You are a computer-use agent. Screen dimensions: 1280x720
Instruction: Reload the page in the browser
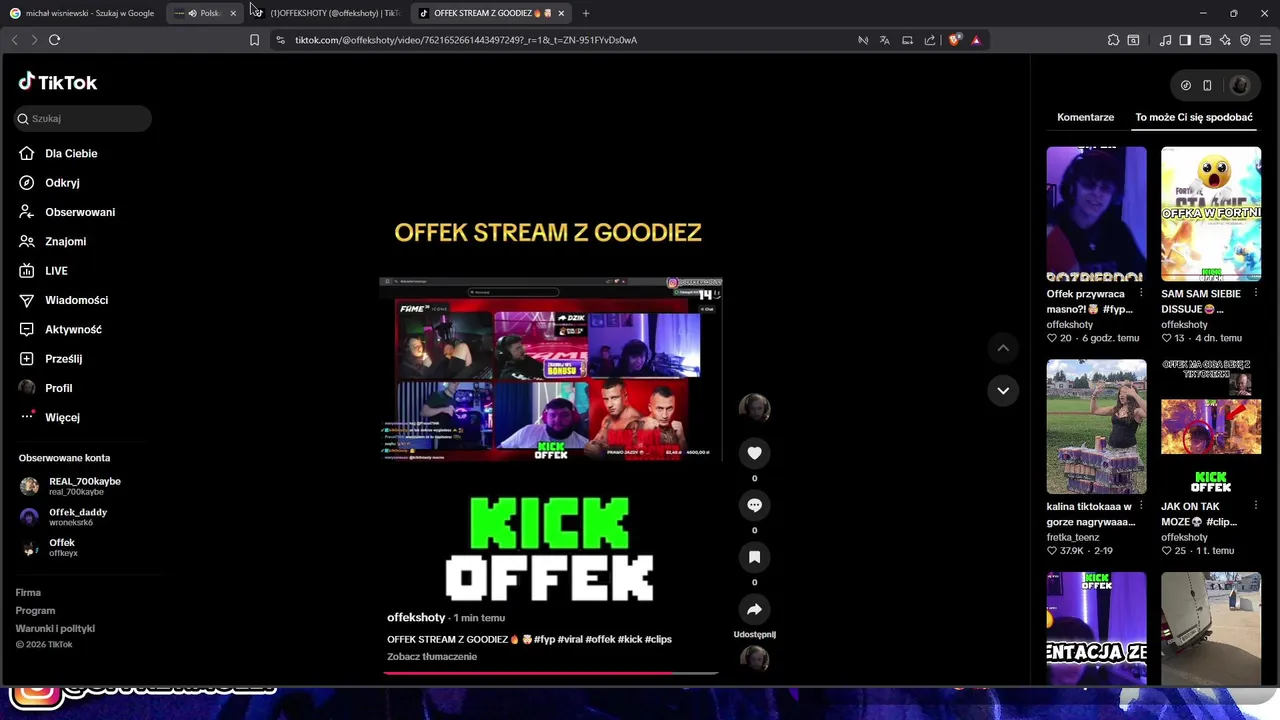pyautogui.click(x=54, y=40)
